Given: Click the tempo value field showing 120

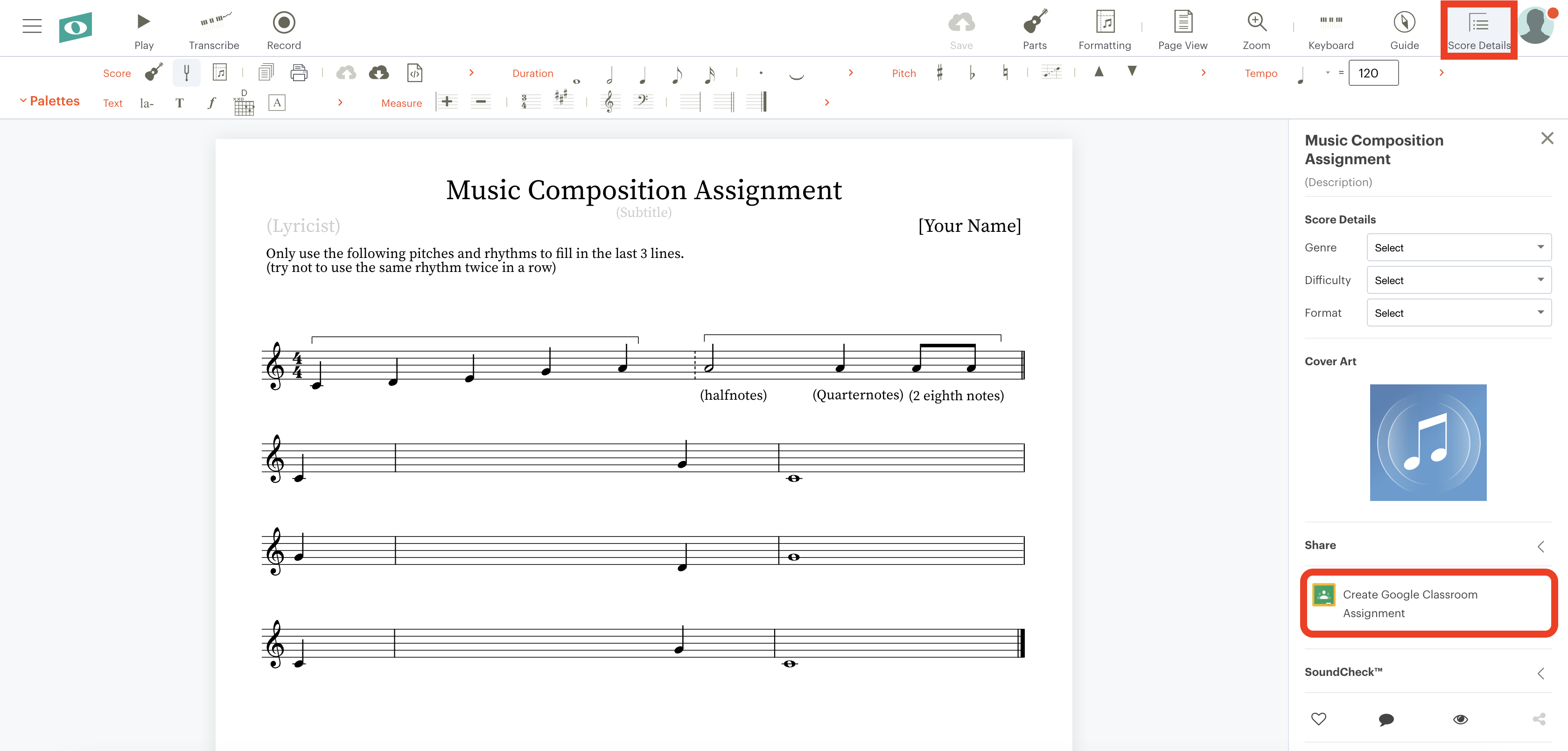Looking at the screenshot, I should [1373, 73].
